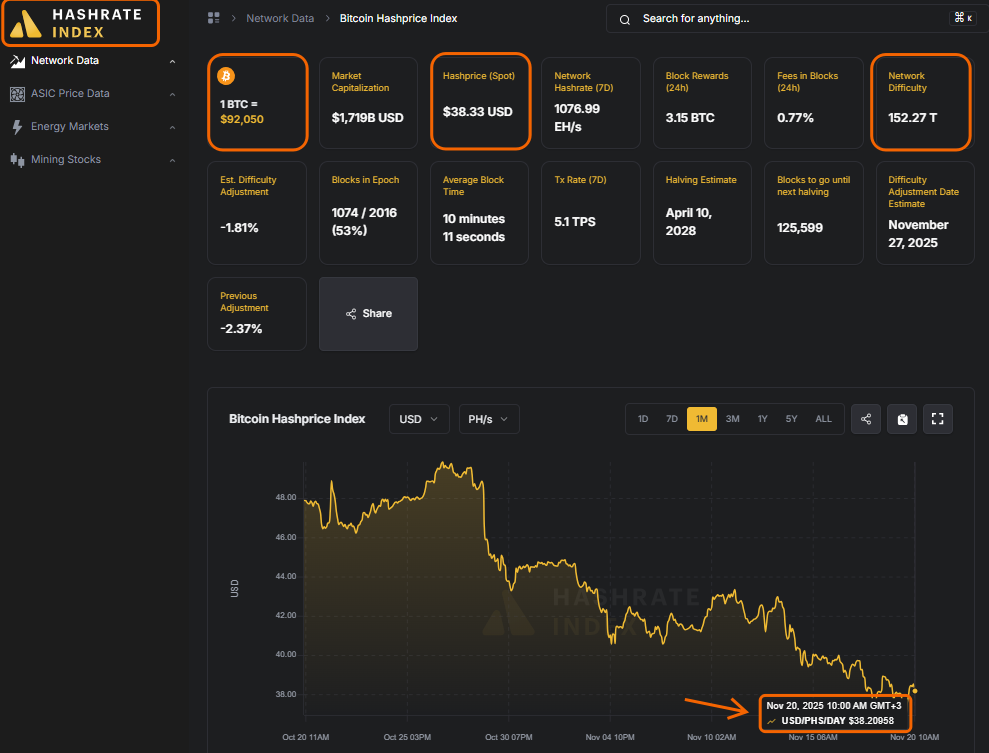The height and width of the screenshot is (753, 989).
Task: Click the Share button card
Action: [368, 314]
